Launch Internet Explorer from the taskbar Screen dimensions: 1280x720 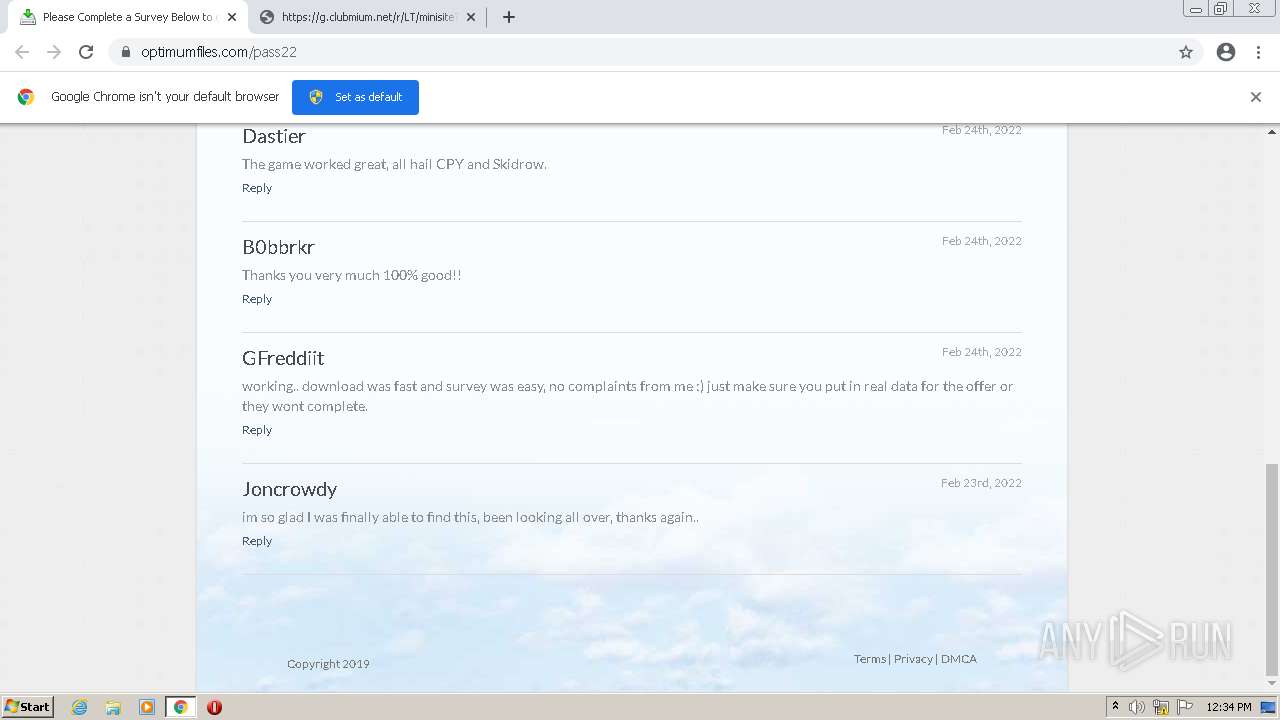(79, 707)
